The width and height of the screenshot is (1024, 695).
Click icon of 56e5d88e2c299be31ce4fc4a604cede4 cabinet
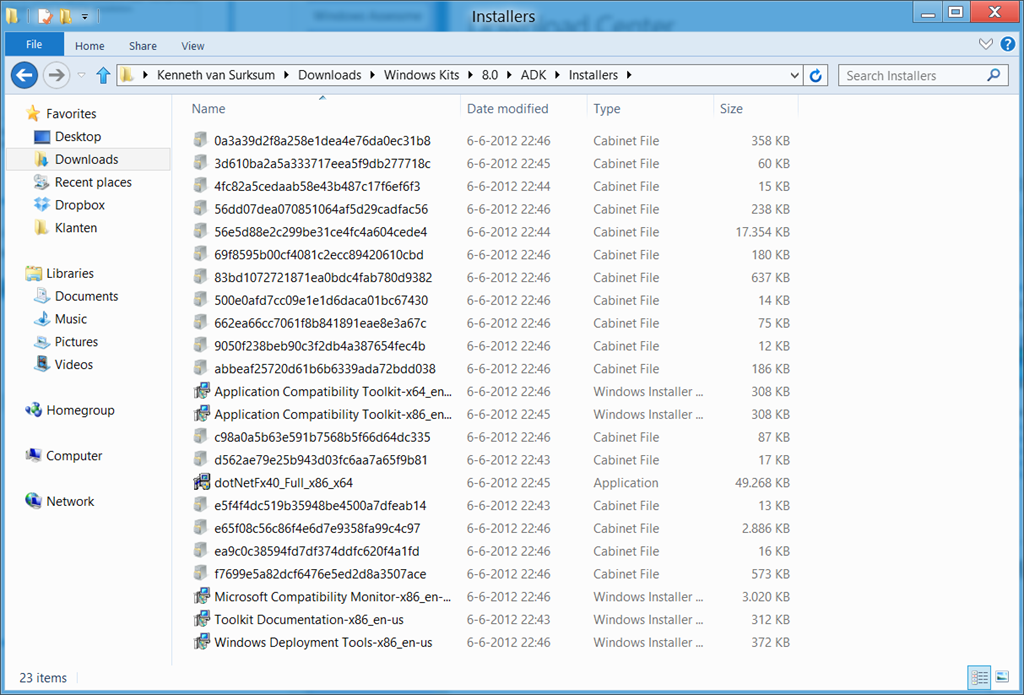point(200,231)
